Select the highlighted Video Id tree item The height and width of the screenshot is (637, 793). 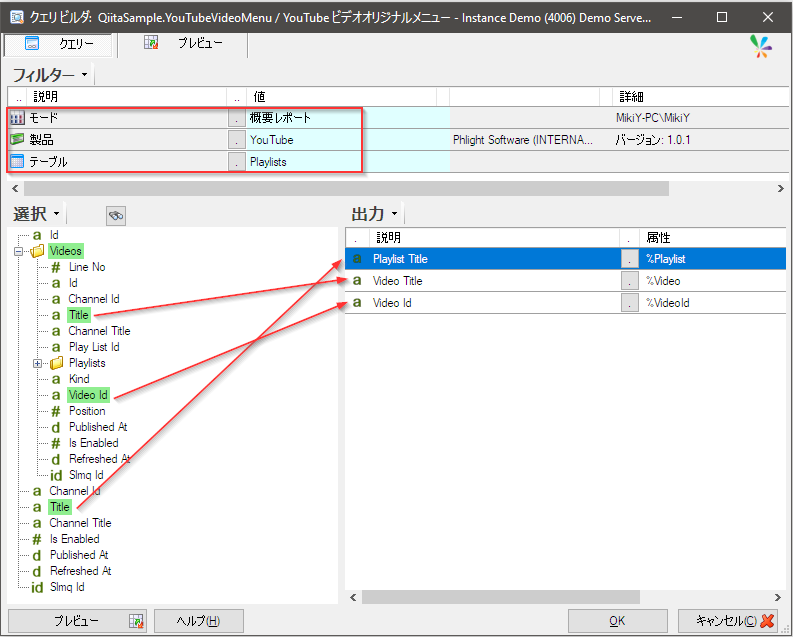88,395
